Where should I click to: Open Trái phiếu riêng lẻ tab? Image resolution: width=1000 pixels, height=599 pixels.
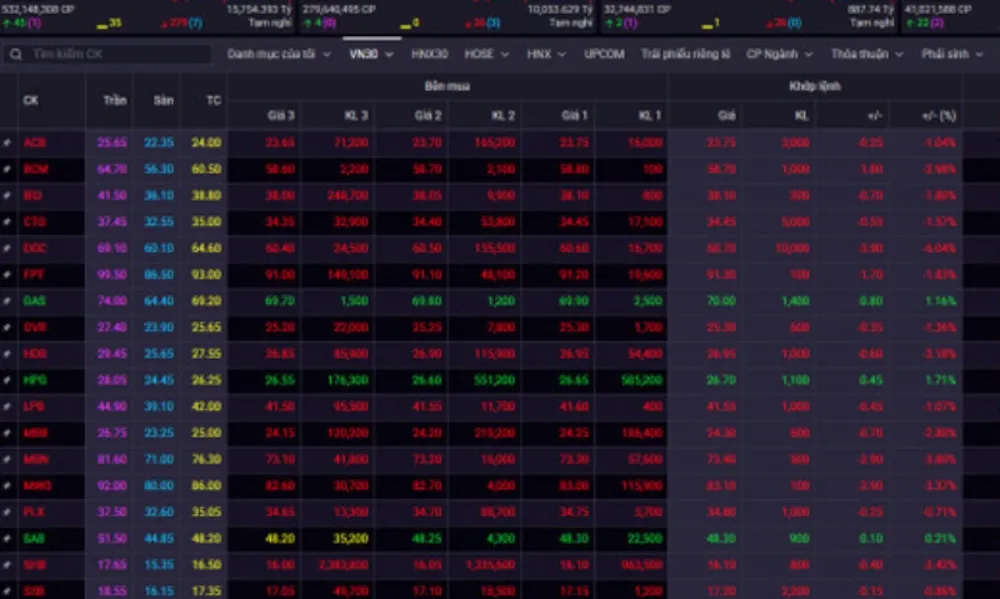686,54
